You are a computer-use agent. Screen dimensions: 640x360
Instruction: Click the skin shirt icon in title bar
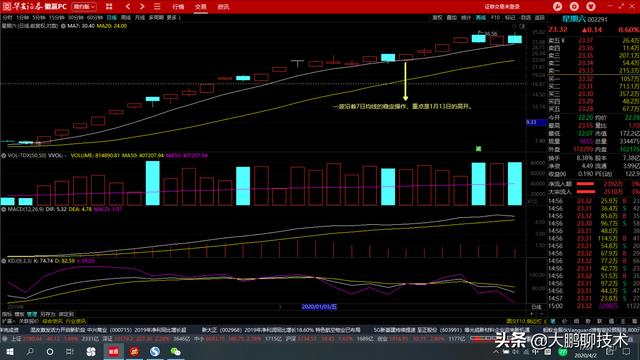591,7
